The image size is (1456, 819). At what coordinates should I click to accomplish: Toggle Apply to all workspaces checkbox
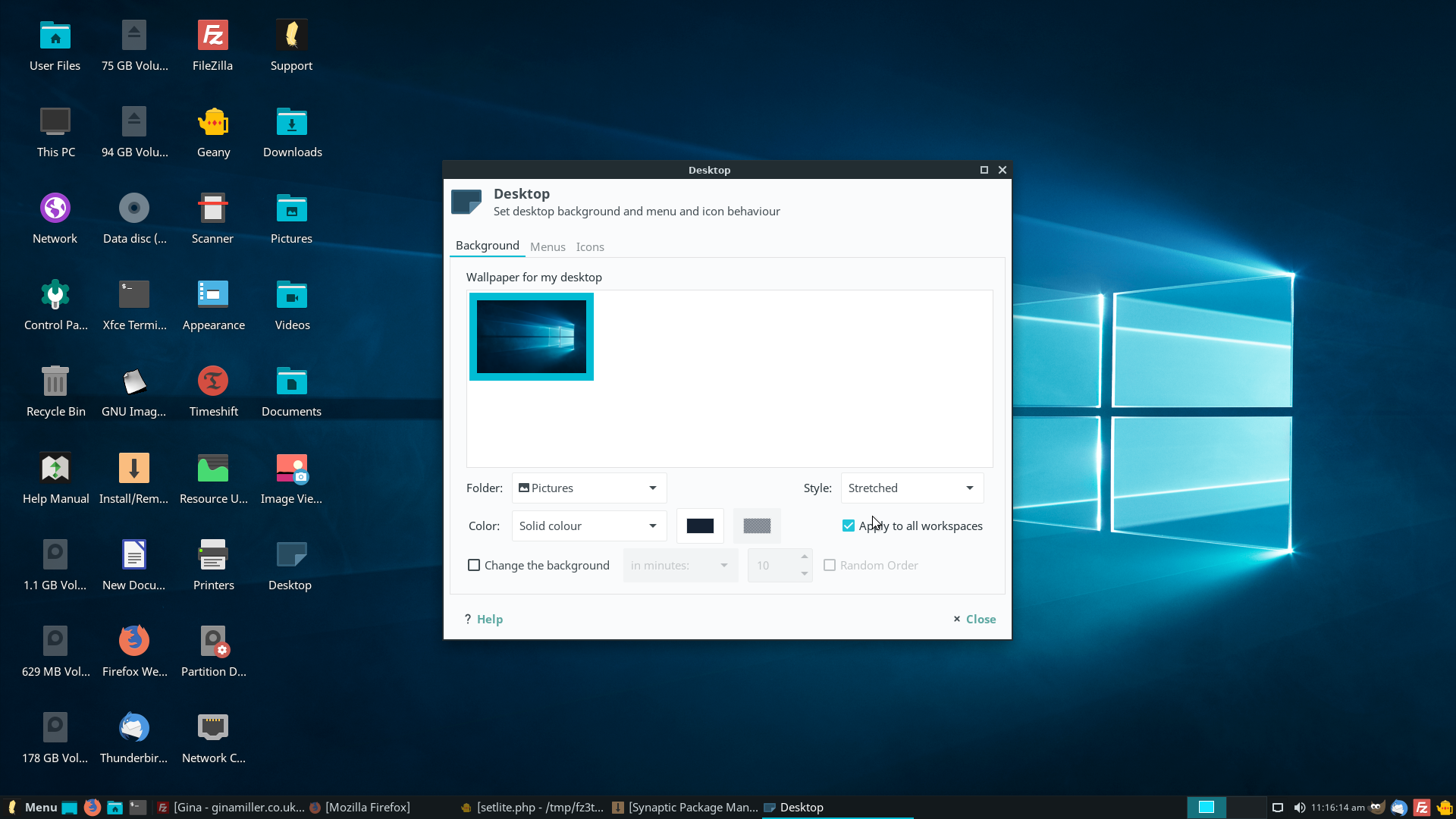[x=849, y=525]
